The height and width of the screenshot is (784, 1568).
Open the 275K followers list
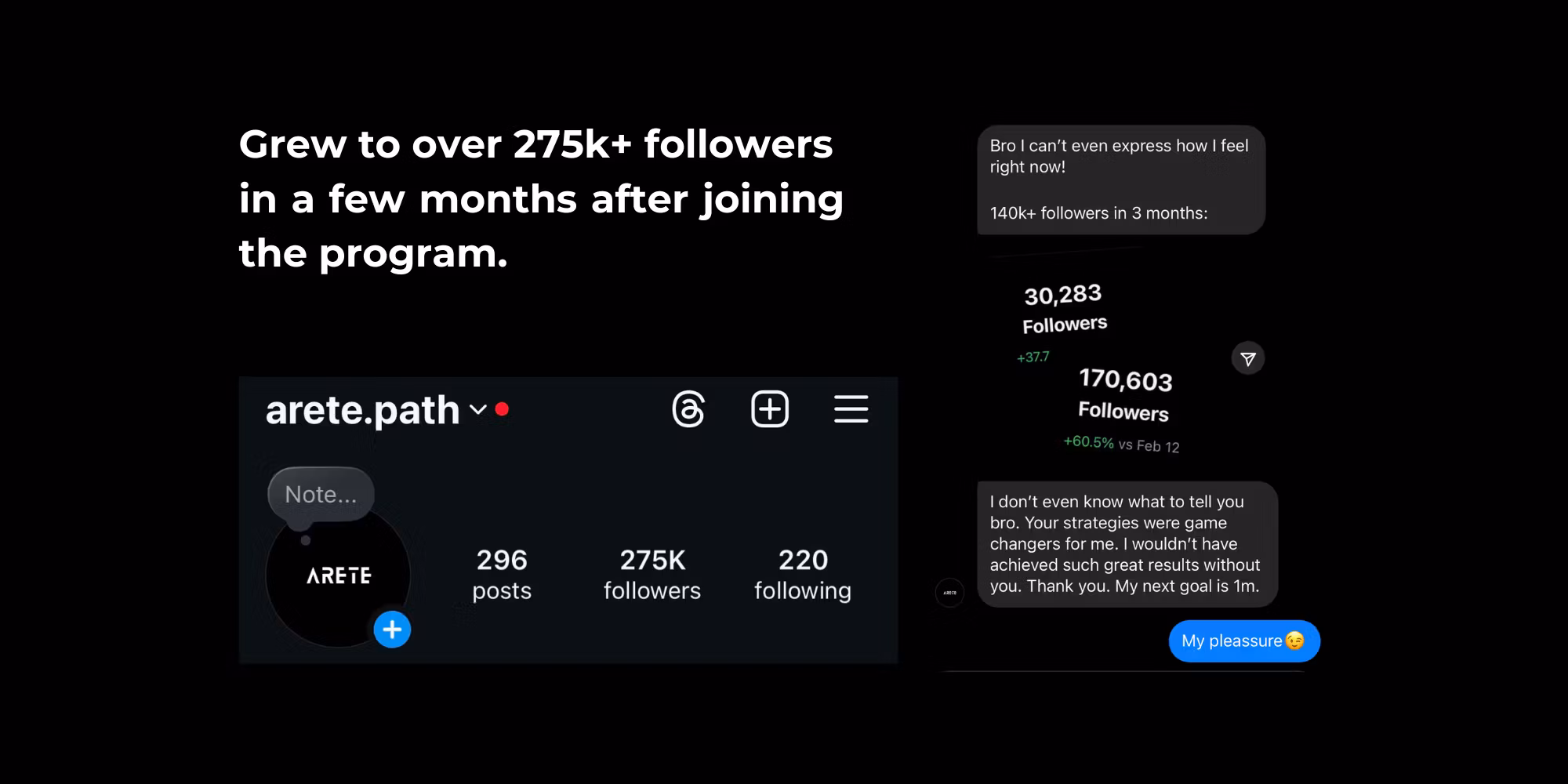tap(652, 575)
